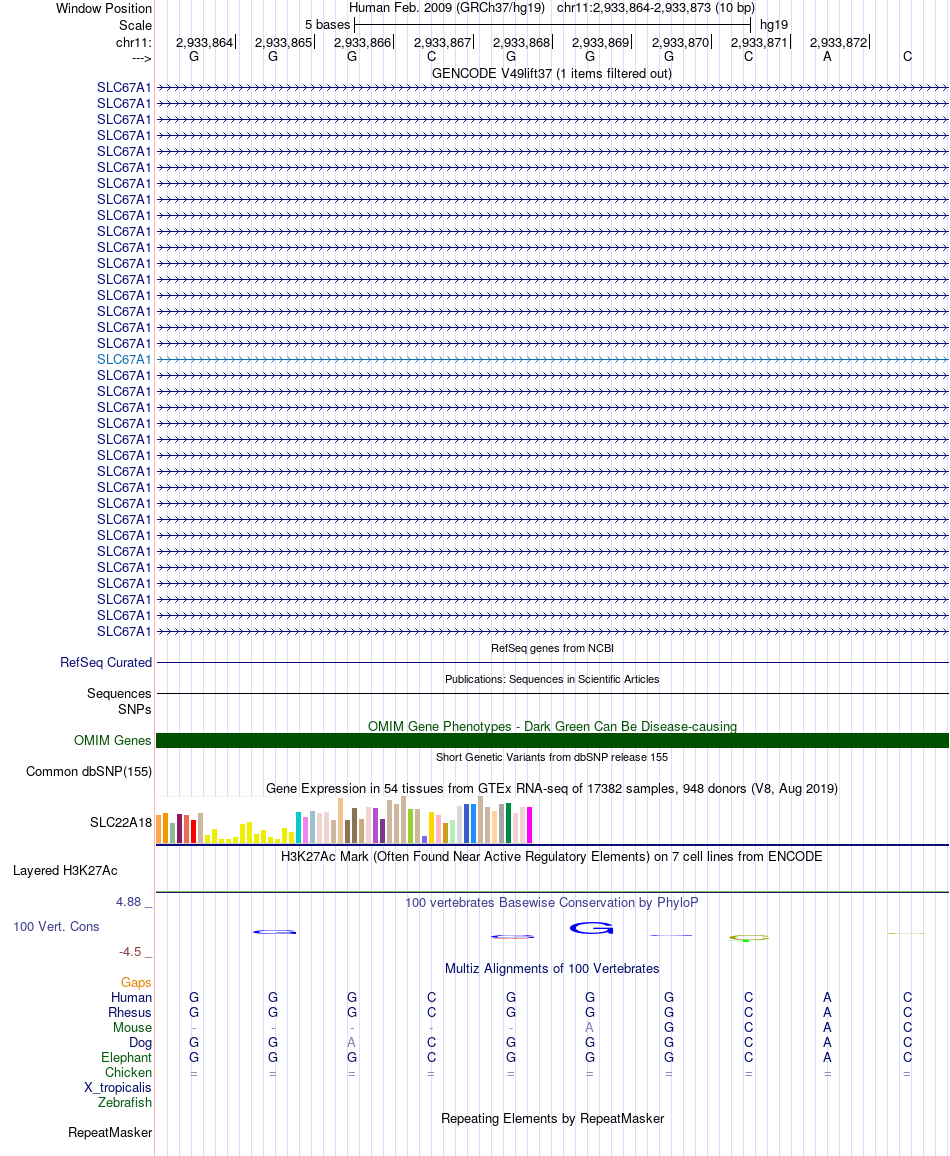Click the 'Common dbSNP(155)' track label
Viewport: 950px width, 1156px height.
click(x=88, y=771)
